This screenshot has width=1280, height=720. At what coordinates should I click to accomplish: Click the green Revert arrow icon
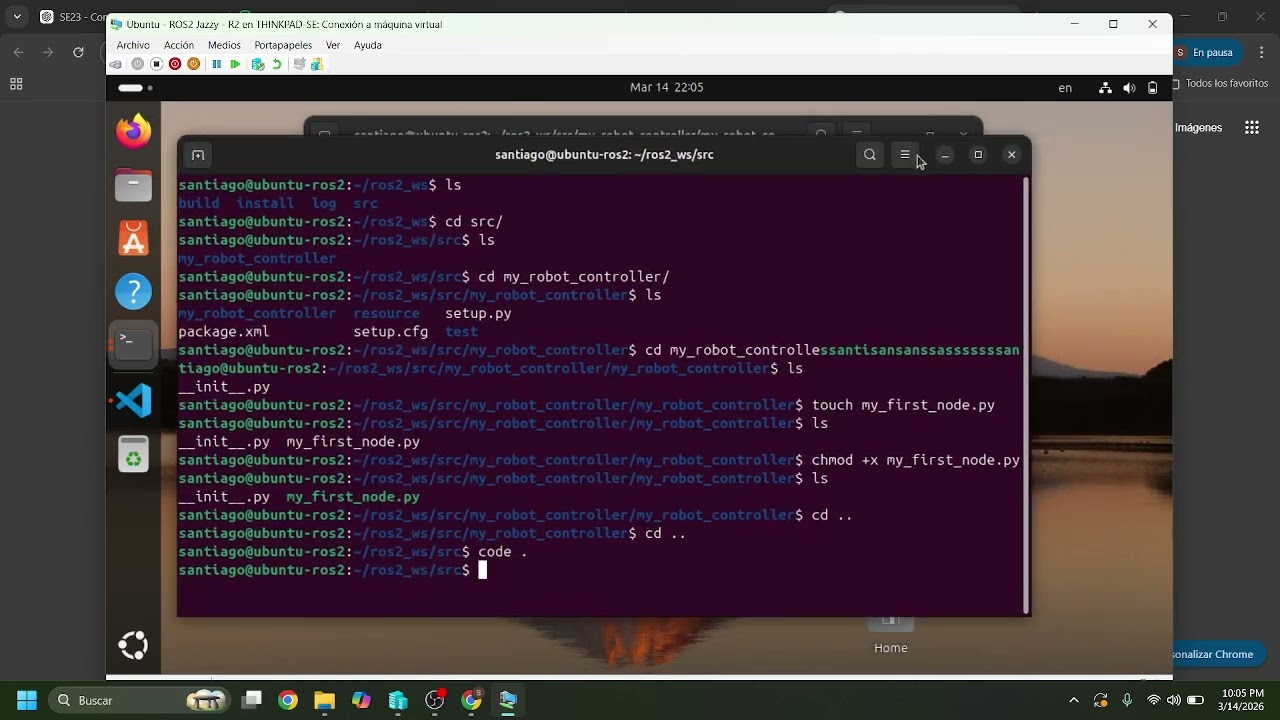pos(277,64)
